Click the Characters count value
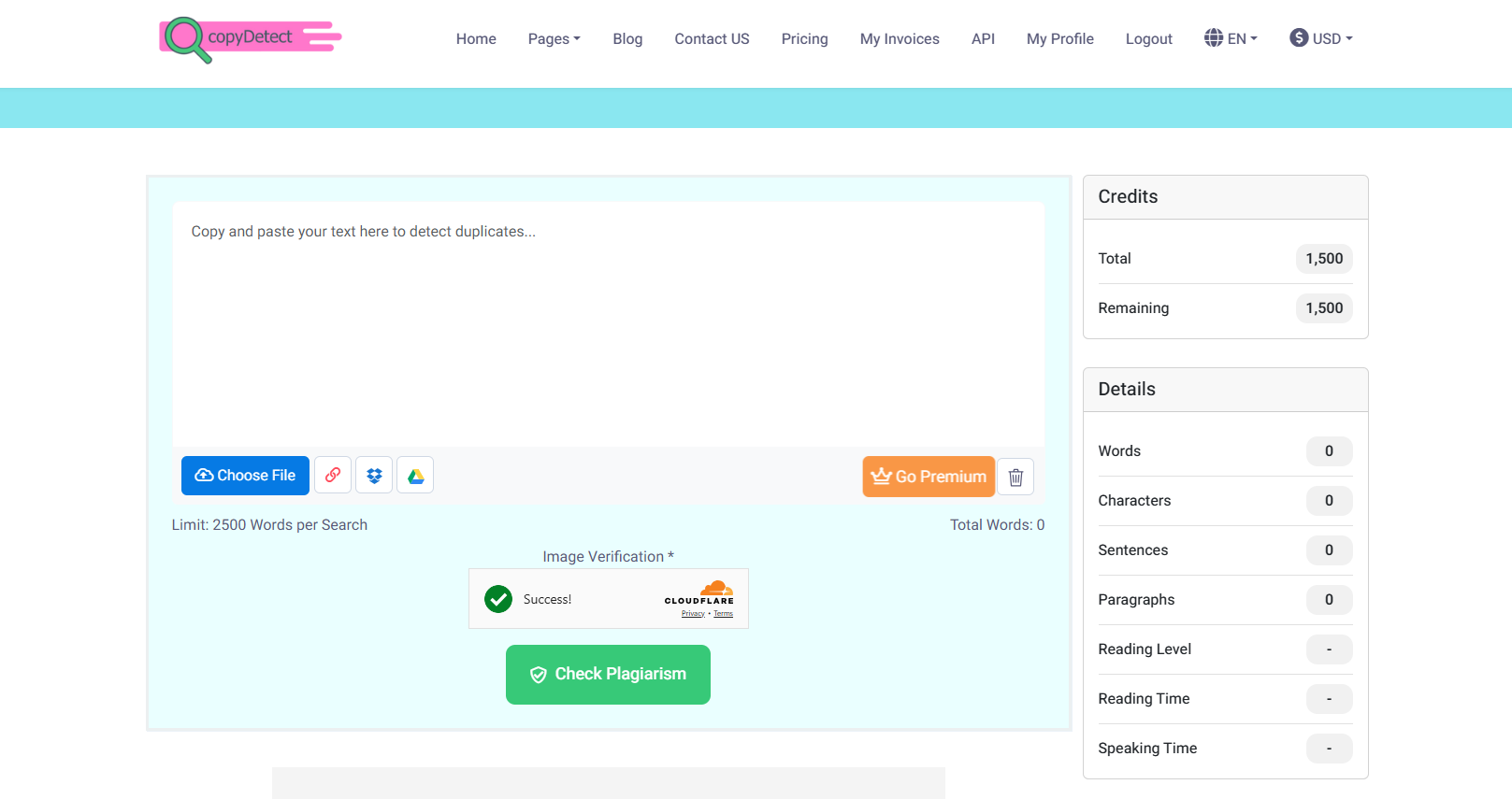The height and width of the screenshot is (799, 1512). (x=1329, y=501)
